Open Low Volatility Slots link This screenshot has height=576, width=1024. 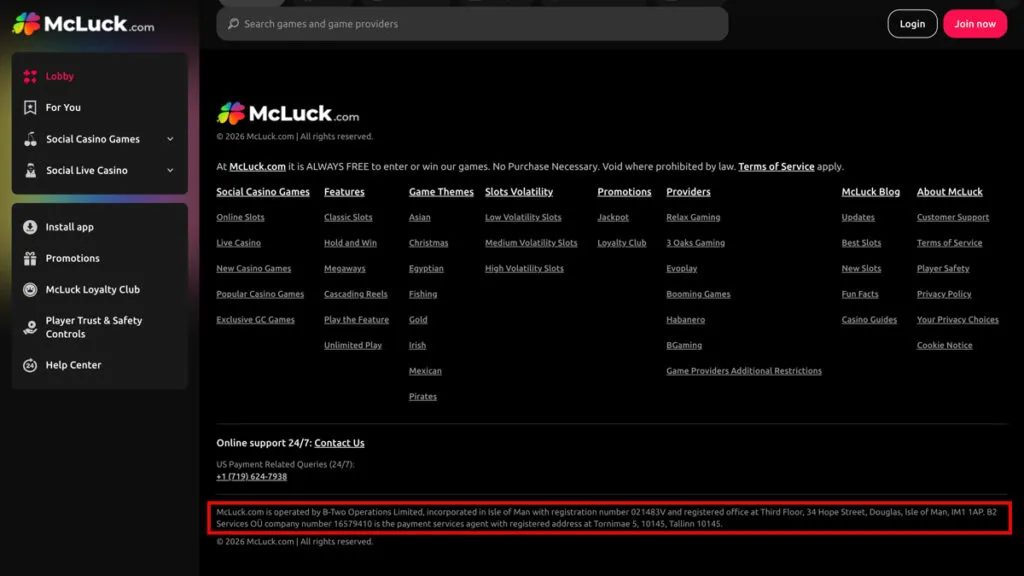click(x=523, y=217)
